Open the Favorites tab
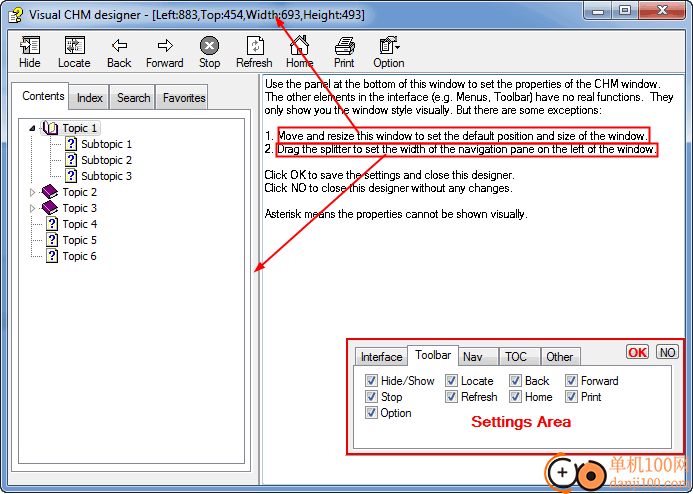Image resolution: width=693 pixels, height=494 pixels. 184,98
